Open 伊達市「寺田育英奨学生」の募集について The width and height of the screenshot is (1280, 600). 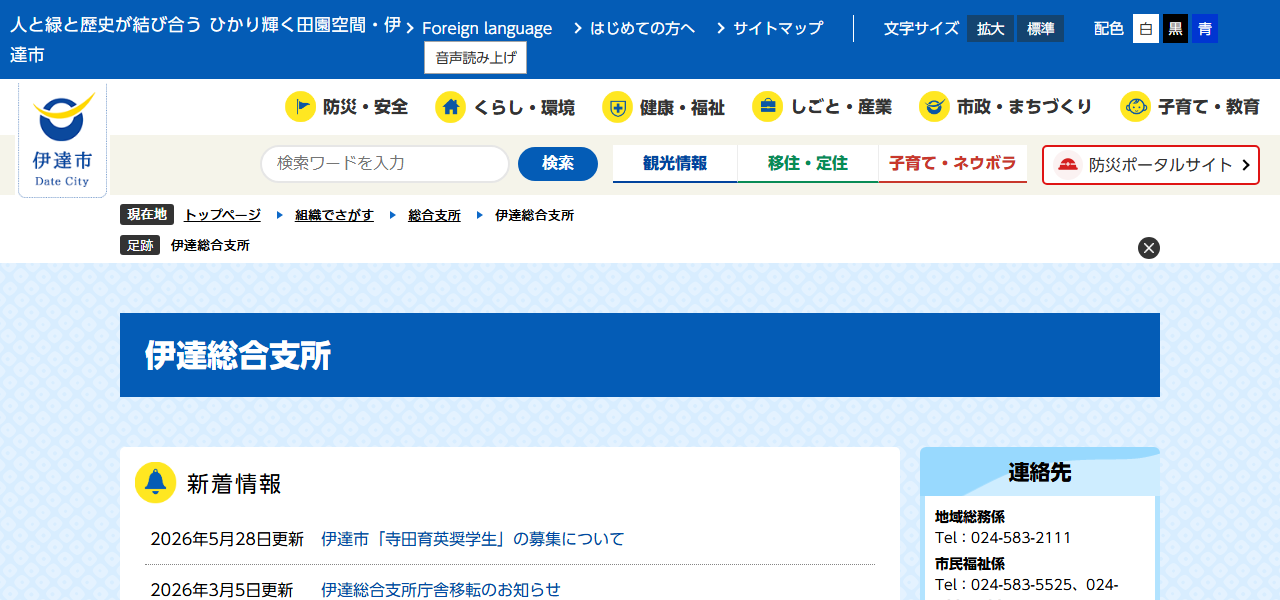pyautogui.click(x=472, y=539)
